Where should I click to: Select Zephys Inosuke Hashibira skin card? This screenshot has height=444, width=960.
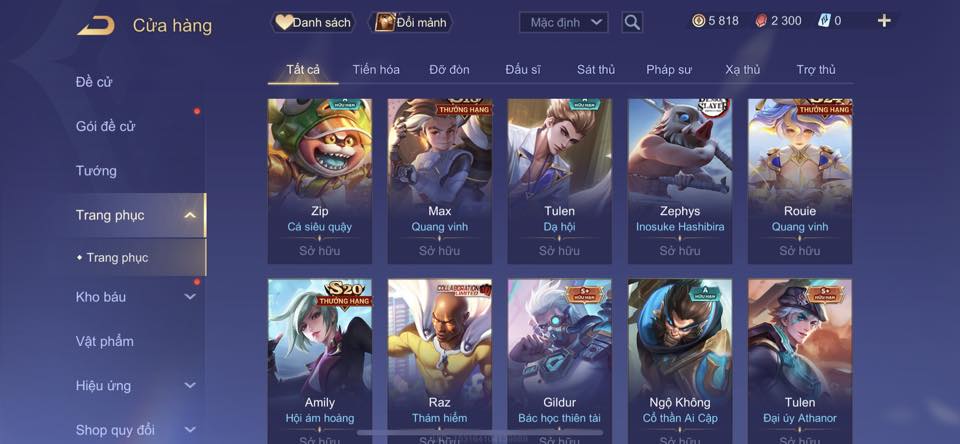(x=680, y=181)
